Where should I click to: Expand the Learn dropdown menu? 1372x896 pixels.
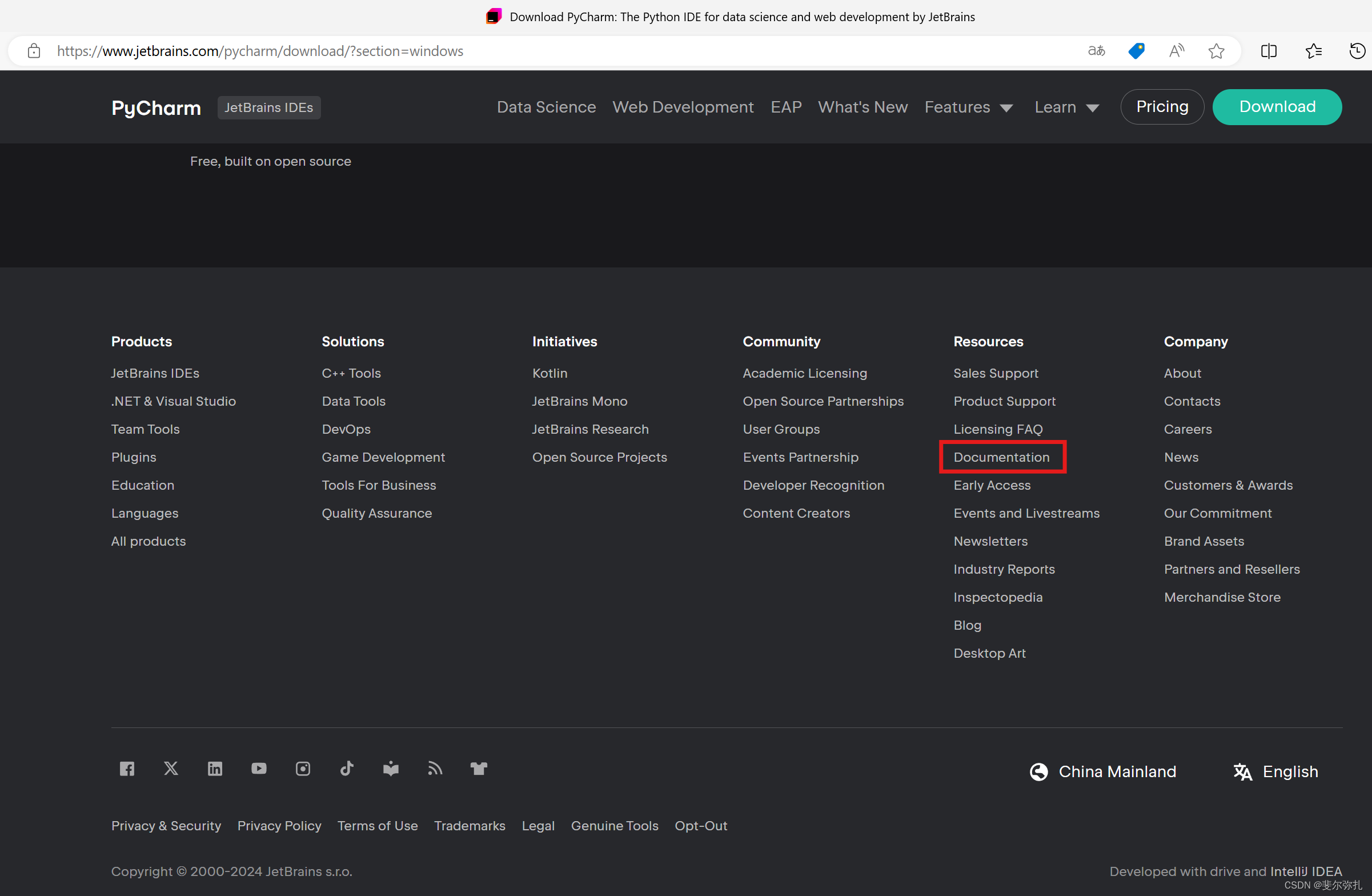click(x=1066, y=107)
